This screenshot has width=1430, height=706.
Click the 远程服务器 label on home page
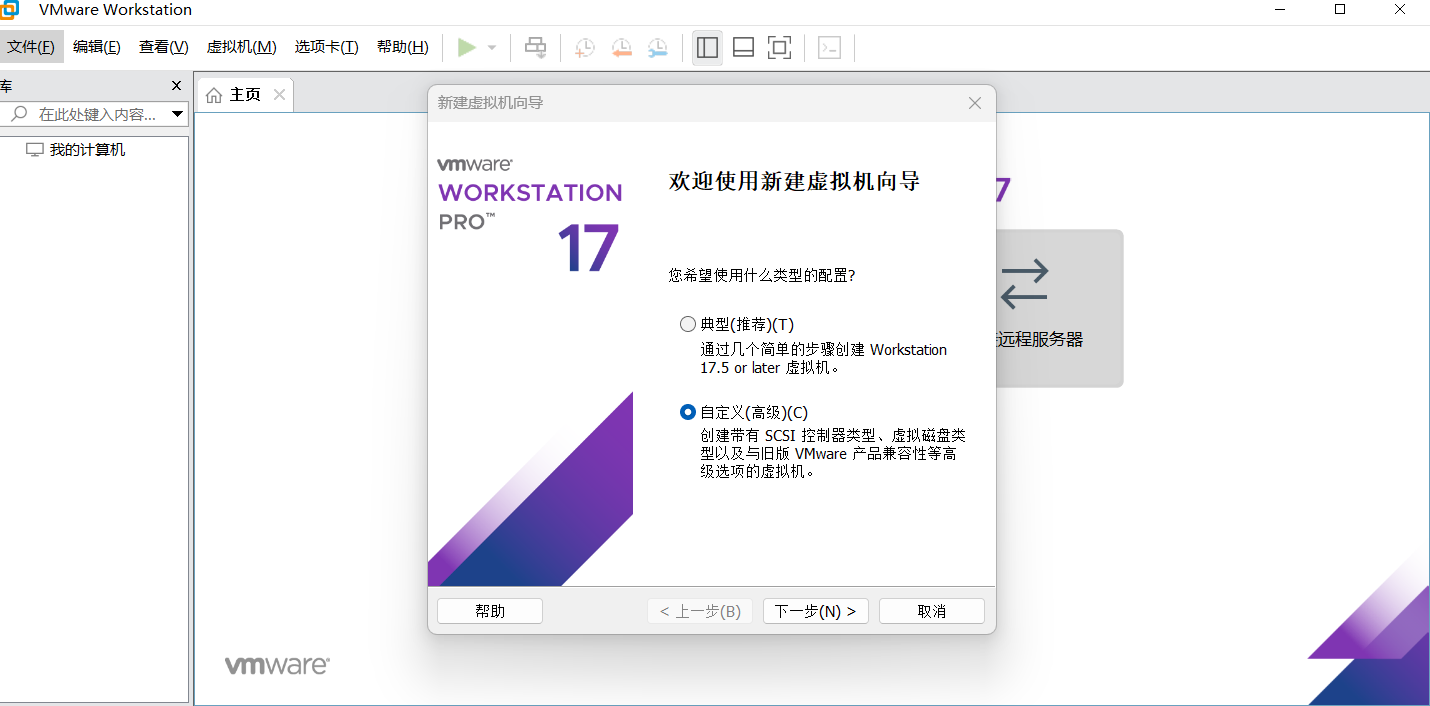[x=1040, y=340]
